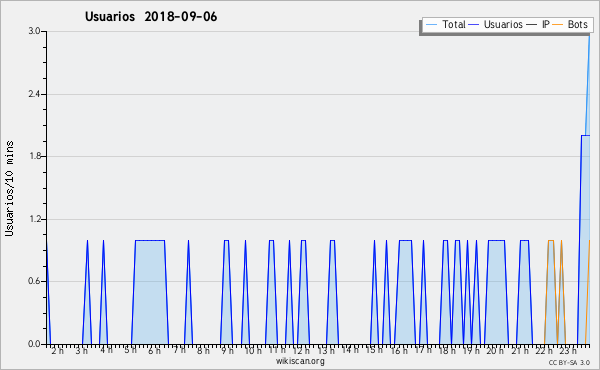The height and width of the screenshot is (370, 600).
Task: Click the '20 h' x-axis label
Action: click(495, 351)
